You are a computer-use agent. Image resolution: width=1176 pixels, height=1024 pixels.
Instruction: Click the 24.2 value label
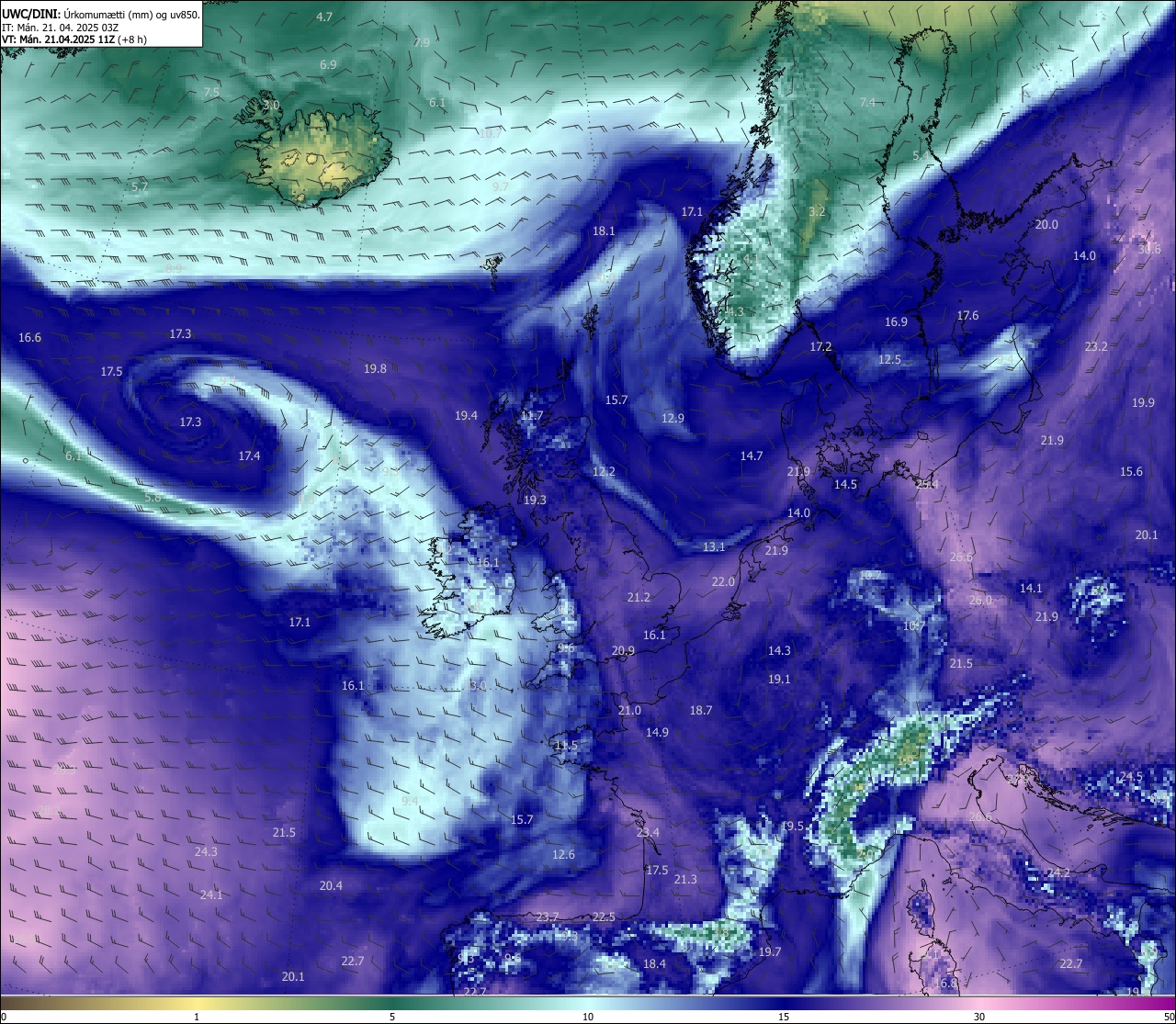(1058, 873)
